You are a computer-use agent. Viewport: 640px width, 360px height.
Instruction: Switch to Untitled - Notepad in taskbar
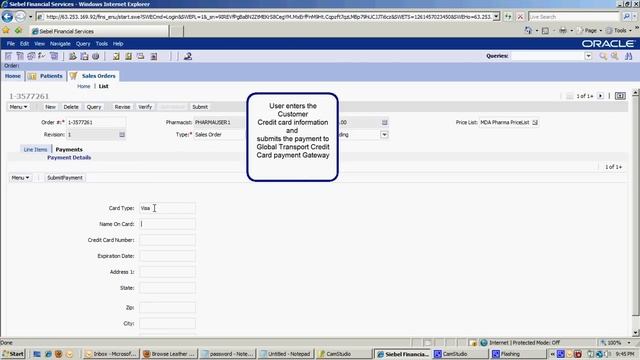pyautogui.click(x=286, y=354)
